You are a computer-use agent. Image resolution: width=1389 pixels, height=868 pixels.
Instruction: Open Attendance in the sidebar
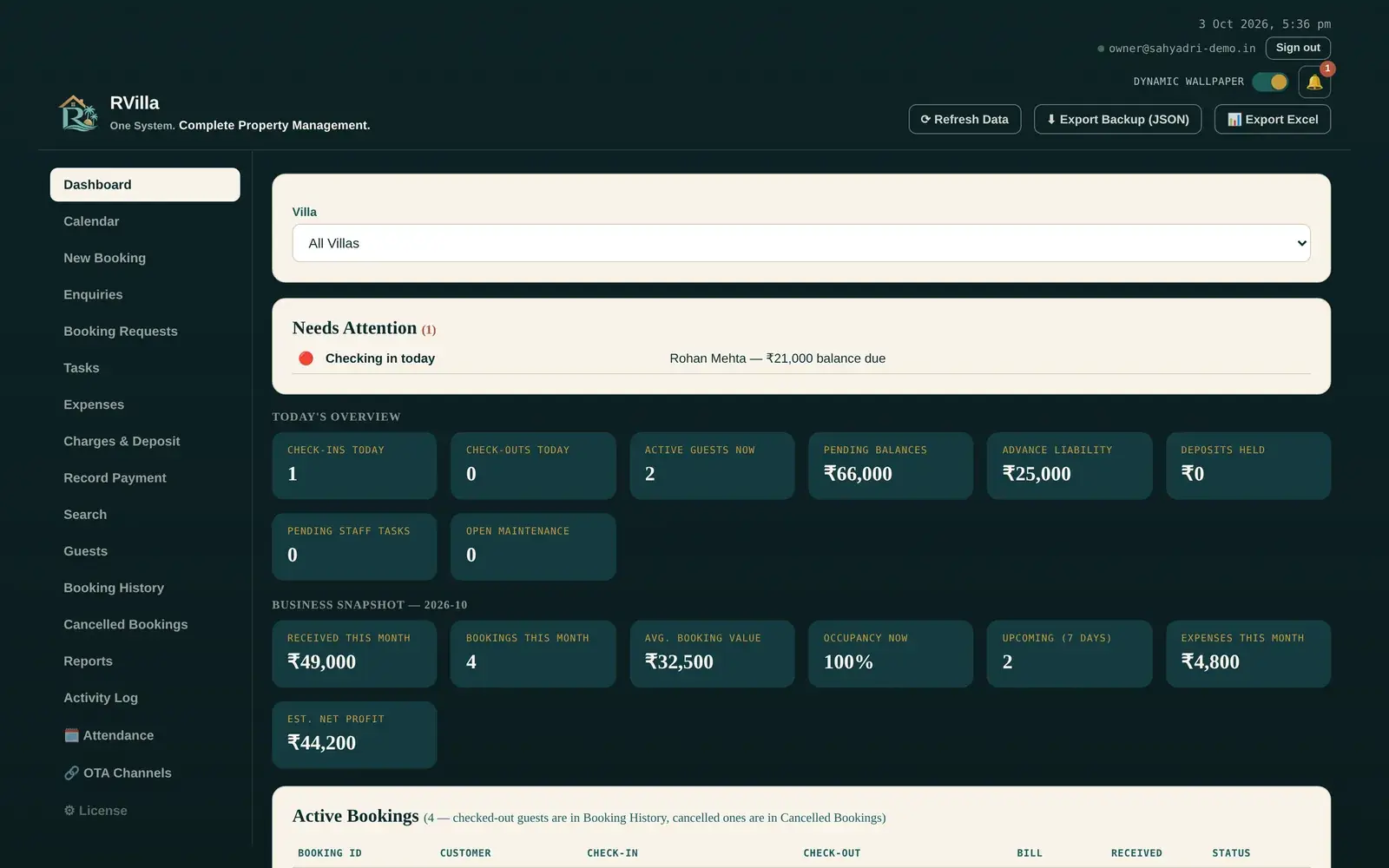[145, 735]
